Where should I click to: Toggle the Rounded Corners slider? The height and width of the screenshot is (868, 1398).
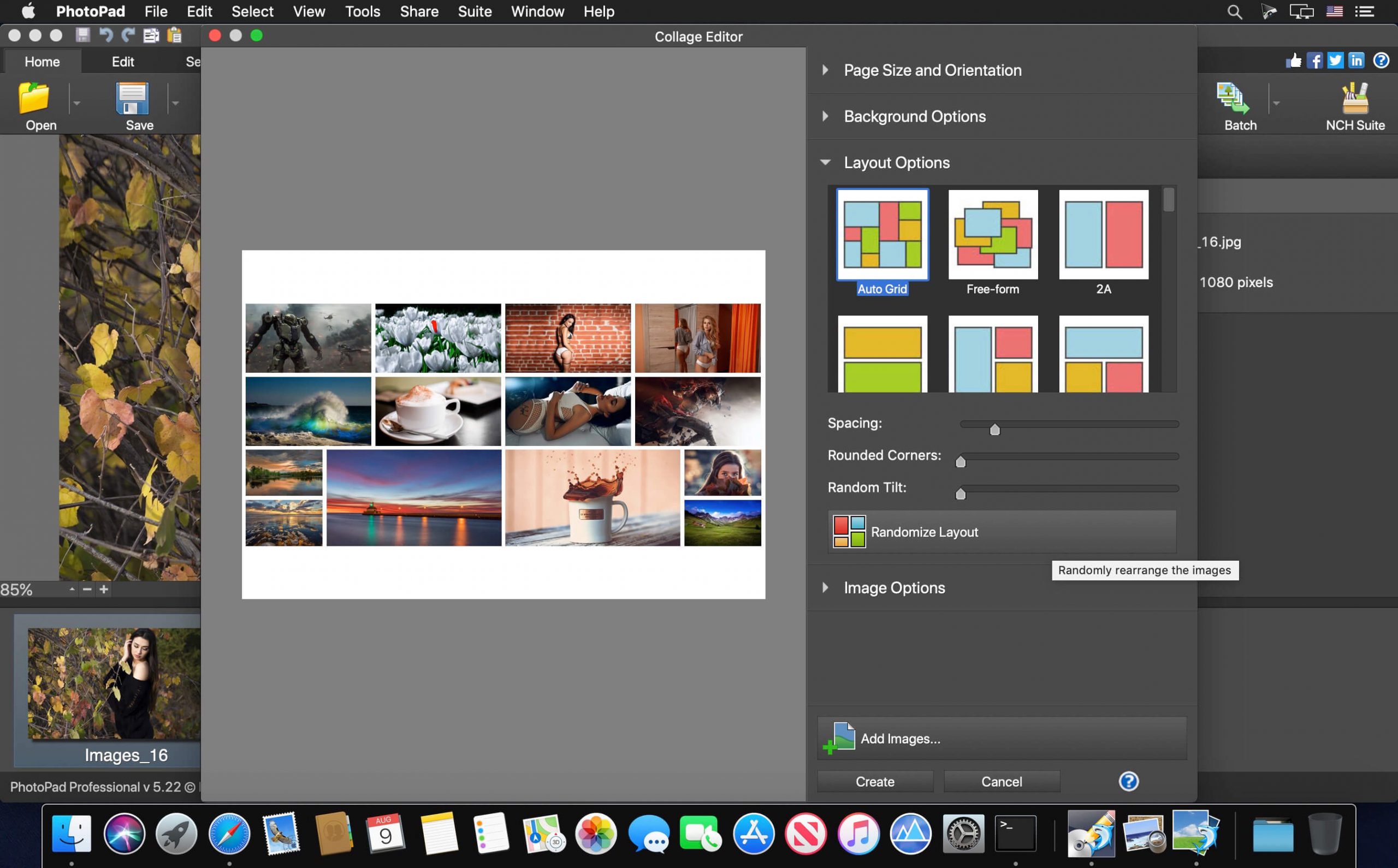[x=959, y=462]
